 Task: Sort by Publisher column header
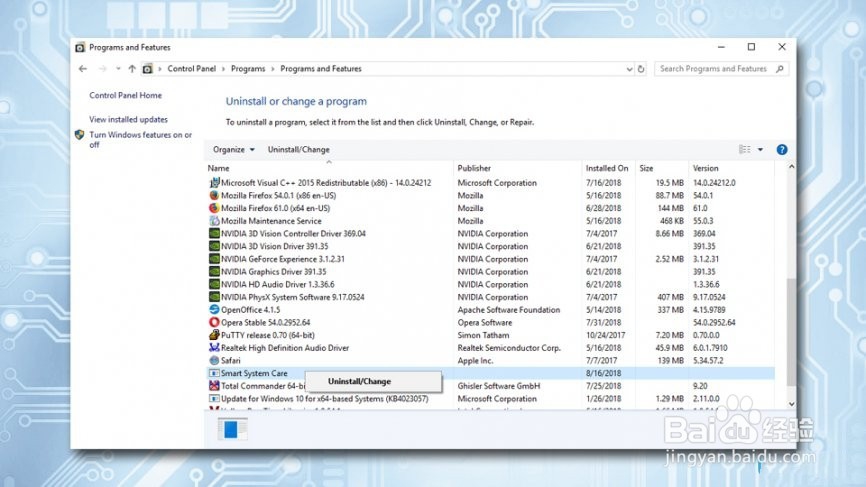(474, 168)
